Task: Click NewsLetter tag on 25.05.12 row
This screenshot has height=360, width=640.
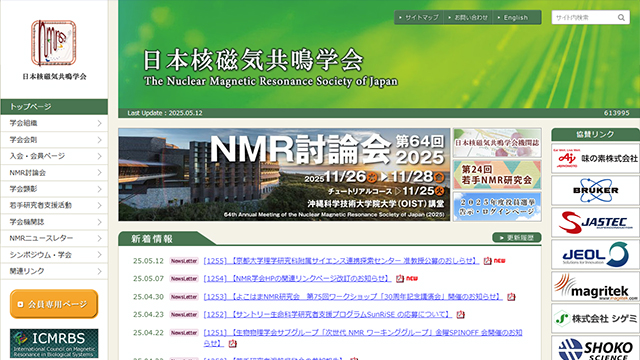Action: point(184,261)
